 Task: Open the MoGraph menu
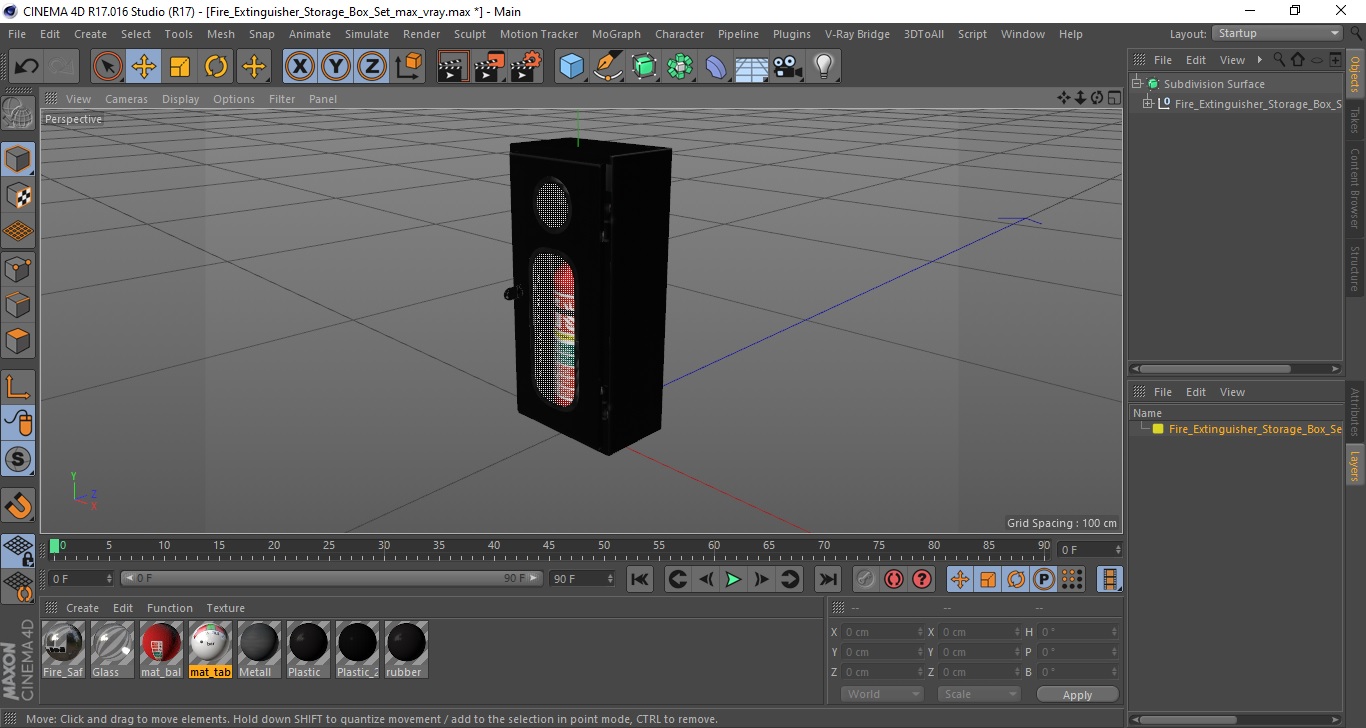[x=616, y=34]
